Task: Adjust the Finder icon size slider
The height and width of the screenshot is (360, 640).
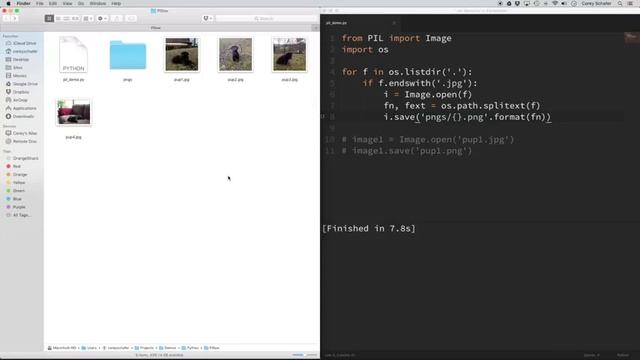Action: (x=304, y=355)
